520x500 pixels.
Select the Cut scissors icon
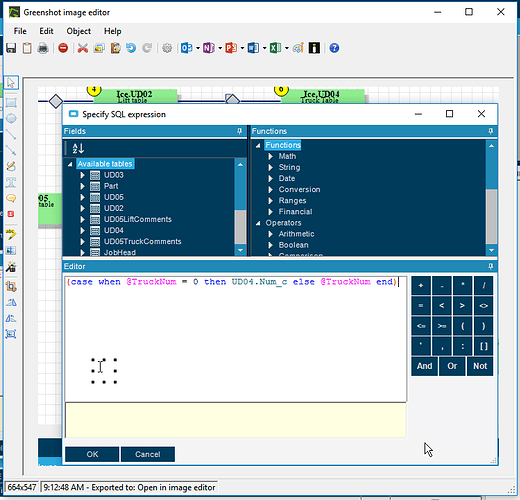pos(83,48)
